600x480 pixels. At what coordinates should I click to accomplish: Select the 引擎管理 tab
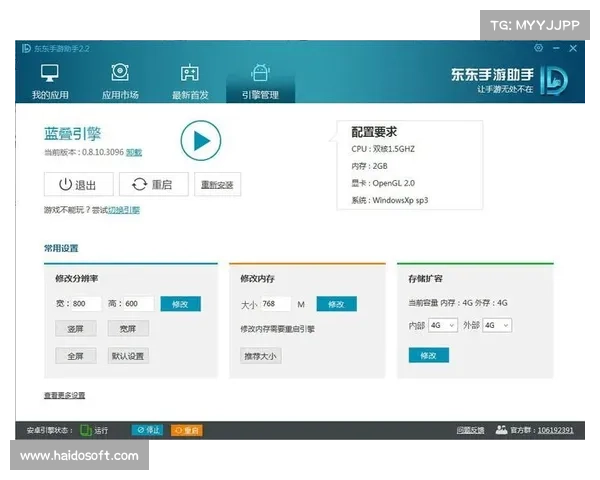260,82
